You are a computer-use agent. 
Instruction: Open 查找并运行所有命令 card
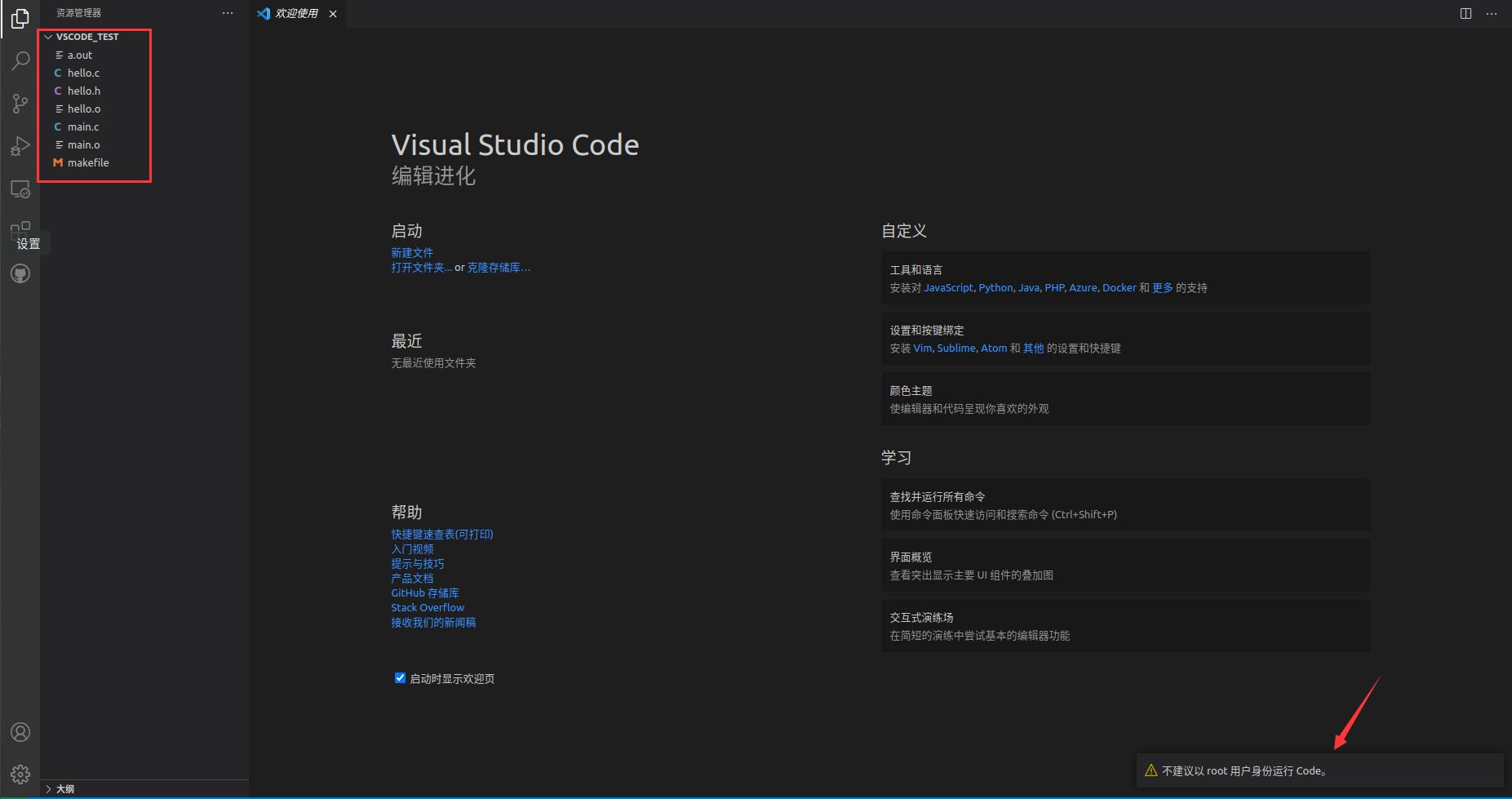coord(1126,505)
